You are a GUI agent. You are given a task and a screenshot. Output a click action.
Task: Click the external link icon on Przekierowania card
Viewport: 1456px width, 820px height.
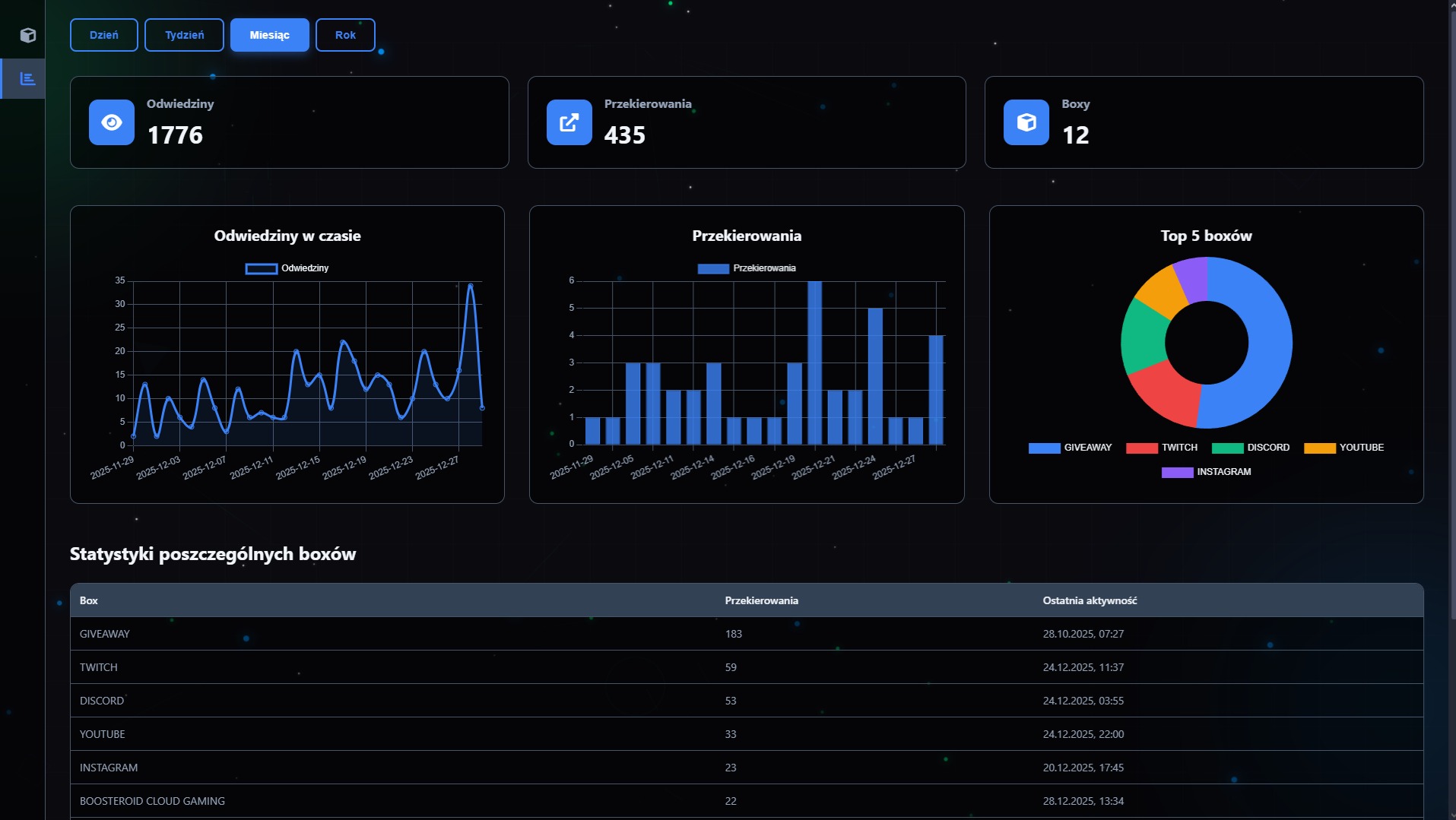(569, 122)
